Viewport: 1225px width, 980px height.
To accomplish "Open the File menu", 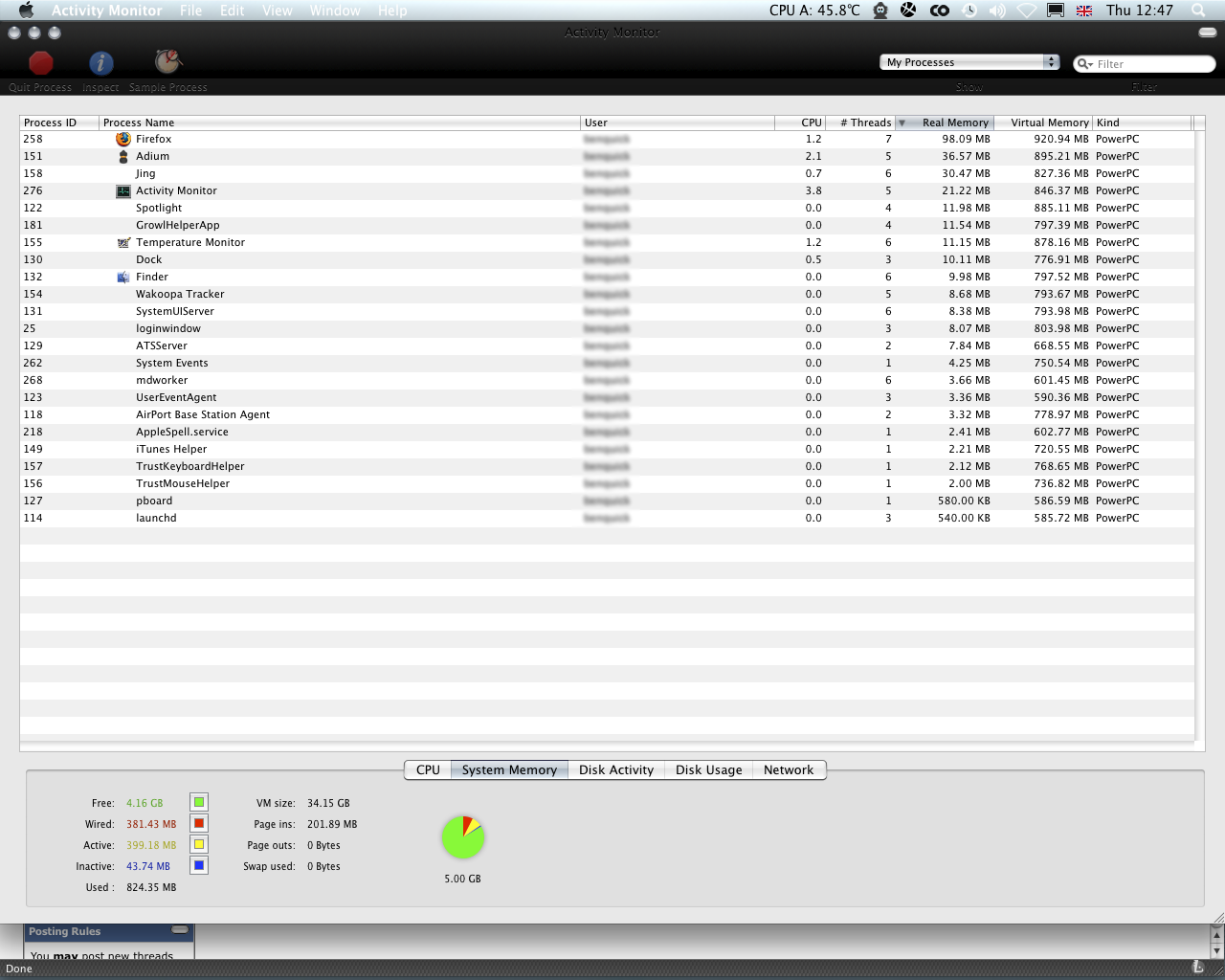I will [x=191, y=11].
